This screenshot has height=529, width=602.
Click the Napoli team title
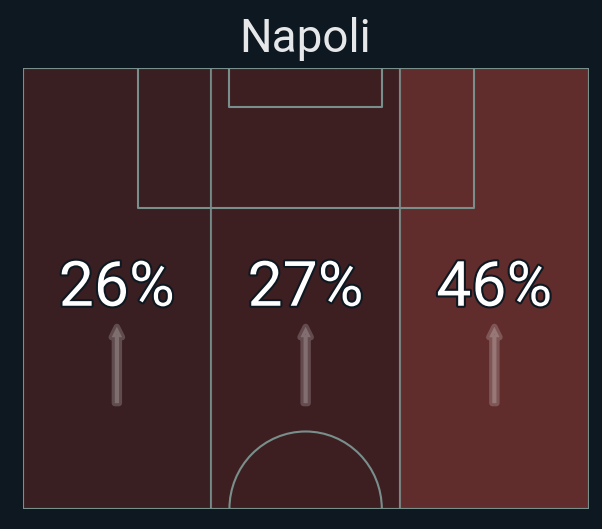(305, 36)
